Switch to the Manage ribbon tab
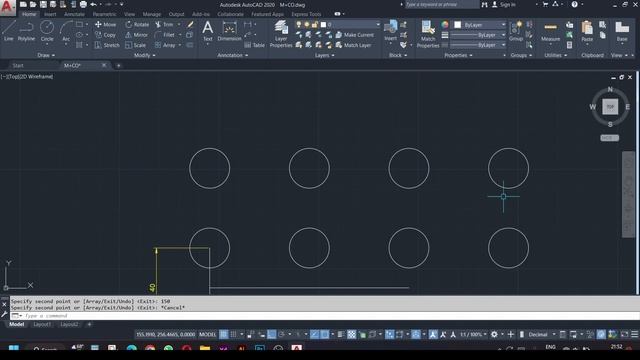Image resolution: width=640 pixels, height=360 pixels. [152, 14]
